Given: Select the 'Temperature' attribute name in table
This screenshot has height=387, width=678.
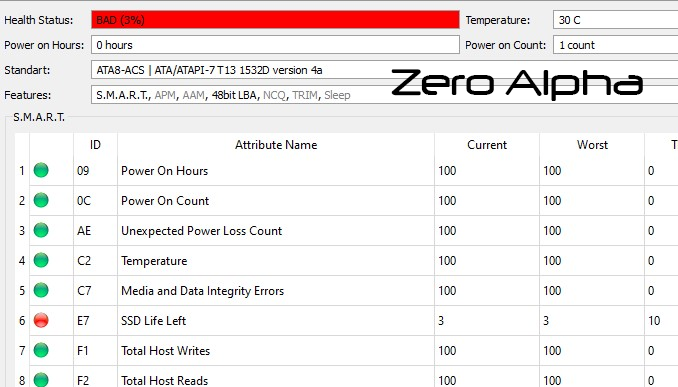Looking at the screenshot, I should click(x=154, y=261).
